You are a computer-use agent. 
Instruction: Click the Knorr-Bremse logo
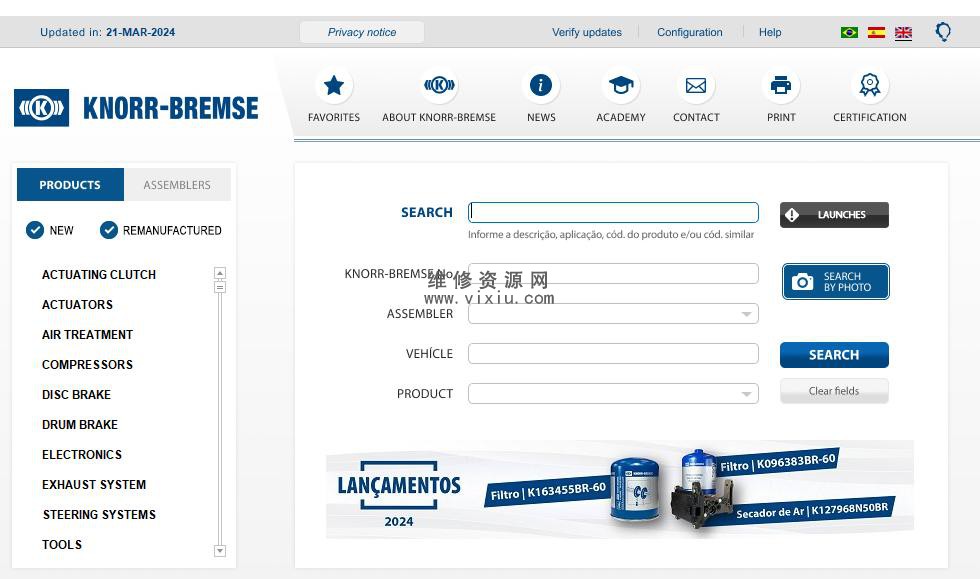pos(136,108)
